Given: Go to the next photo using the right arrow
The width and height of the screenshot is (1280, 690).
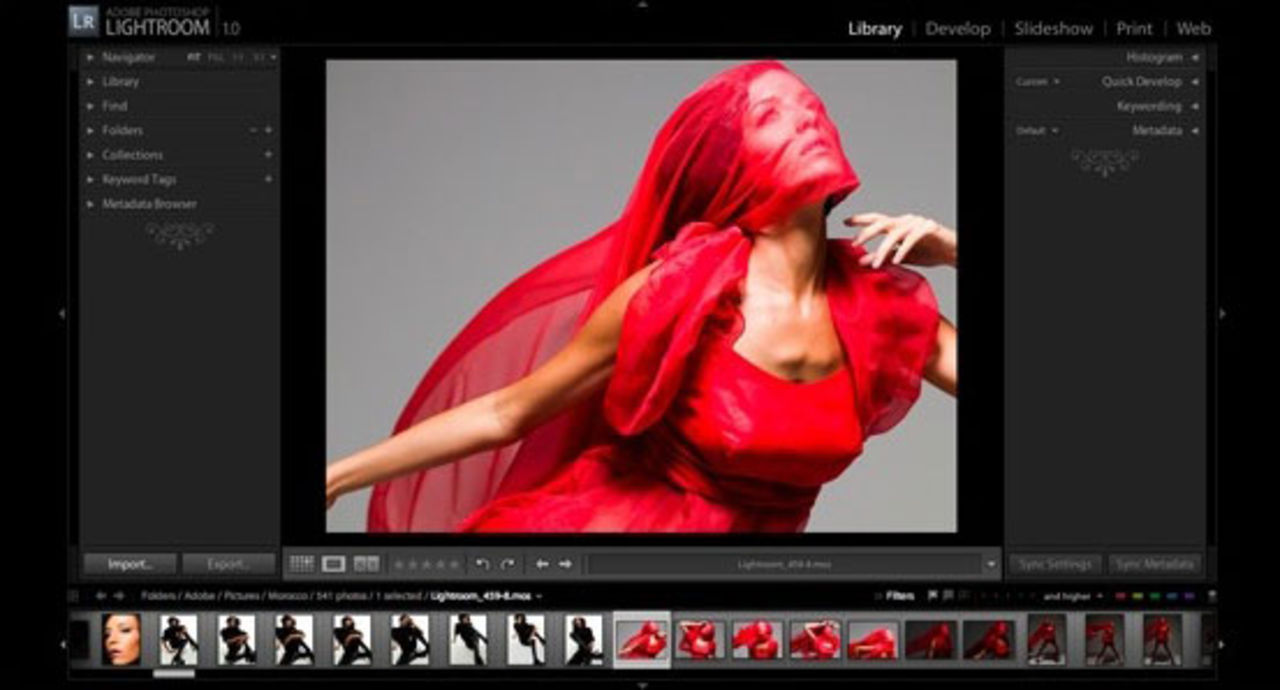Looking at the screenshot, I should coord(566,564).
